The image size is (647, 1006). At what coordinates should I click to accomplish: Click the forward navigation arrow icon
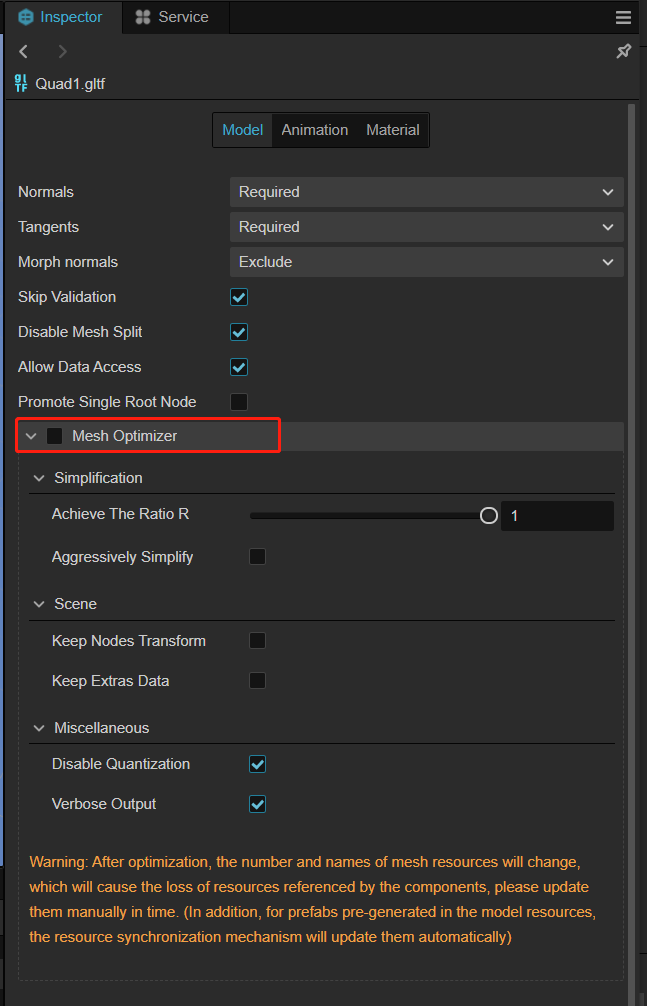pyautogui.click(x=63, y=51)
